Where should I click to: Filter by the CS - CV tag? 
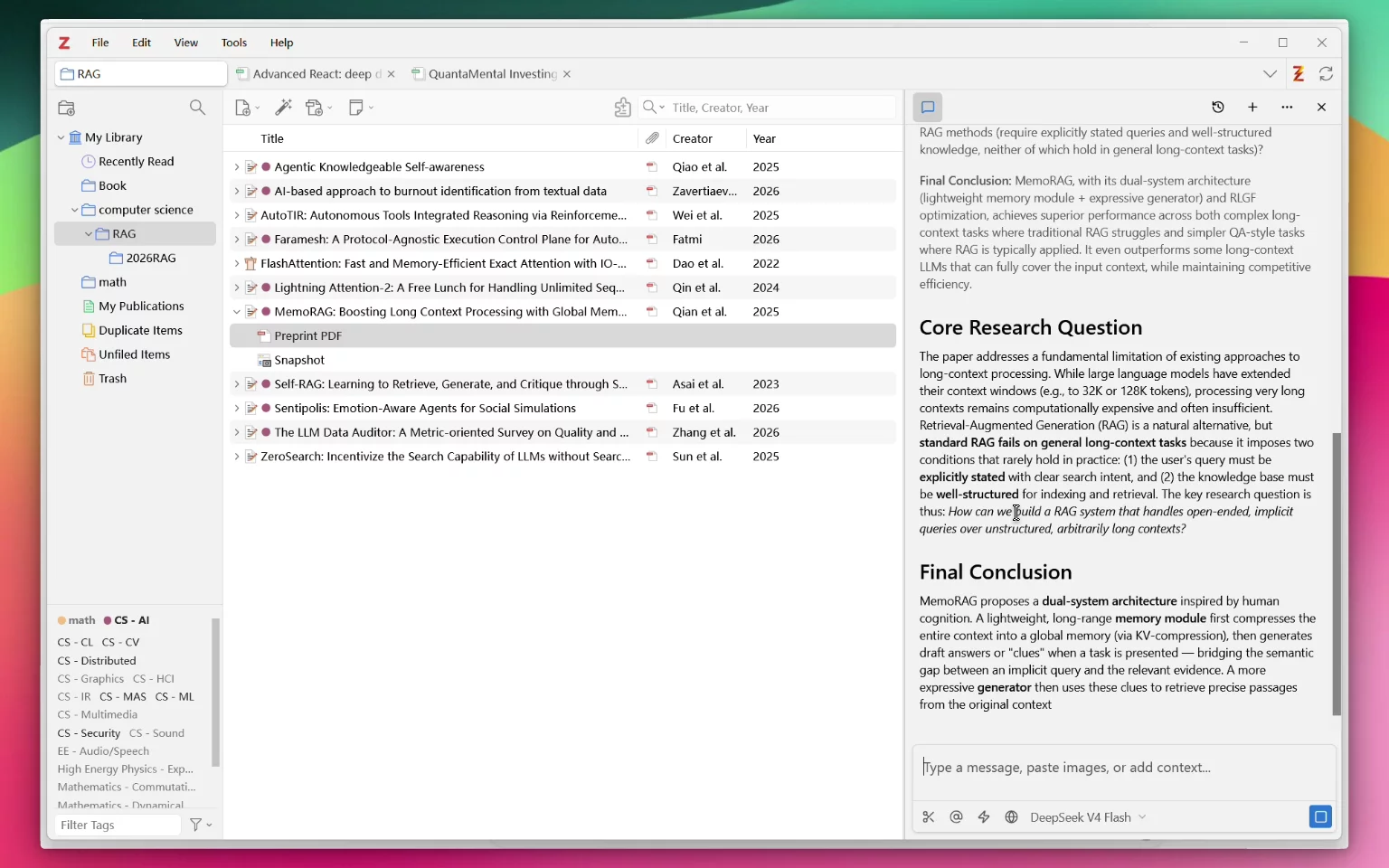pos(120,643)
